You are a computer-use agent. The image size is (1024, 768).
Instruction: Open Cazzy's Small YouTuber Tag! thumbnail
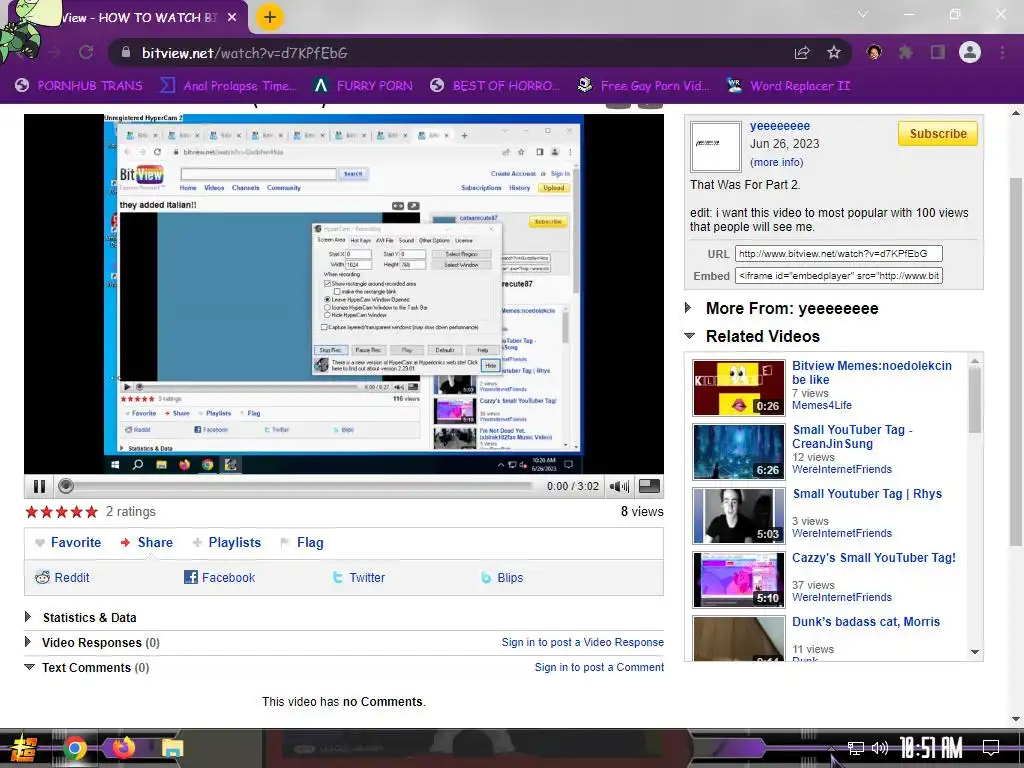click(x=739, y=580)
